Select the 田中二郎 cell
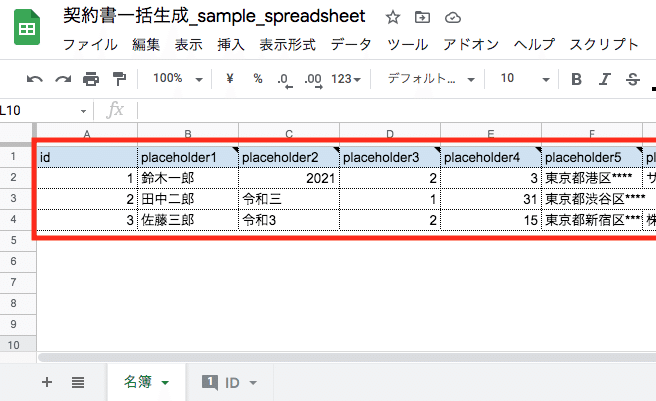Image resolution: width=656 pixels, height=401 pixels. [188, 199]
